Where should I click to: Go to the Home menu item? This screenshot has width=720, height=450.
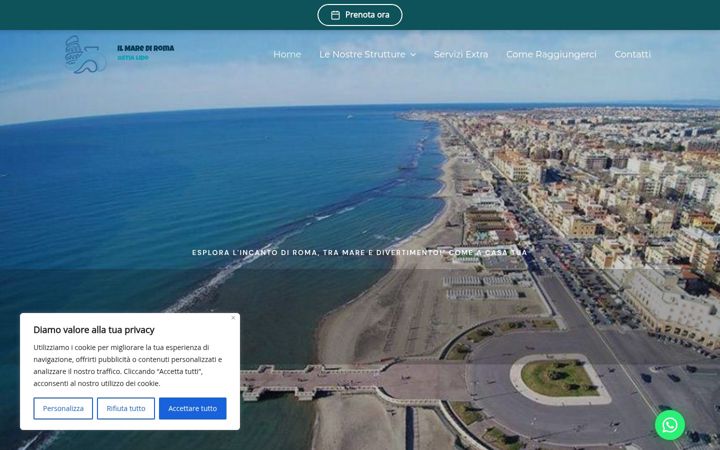(x=287, y=54)
